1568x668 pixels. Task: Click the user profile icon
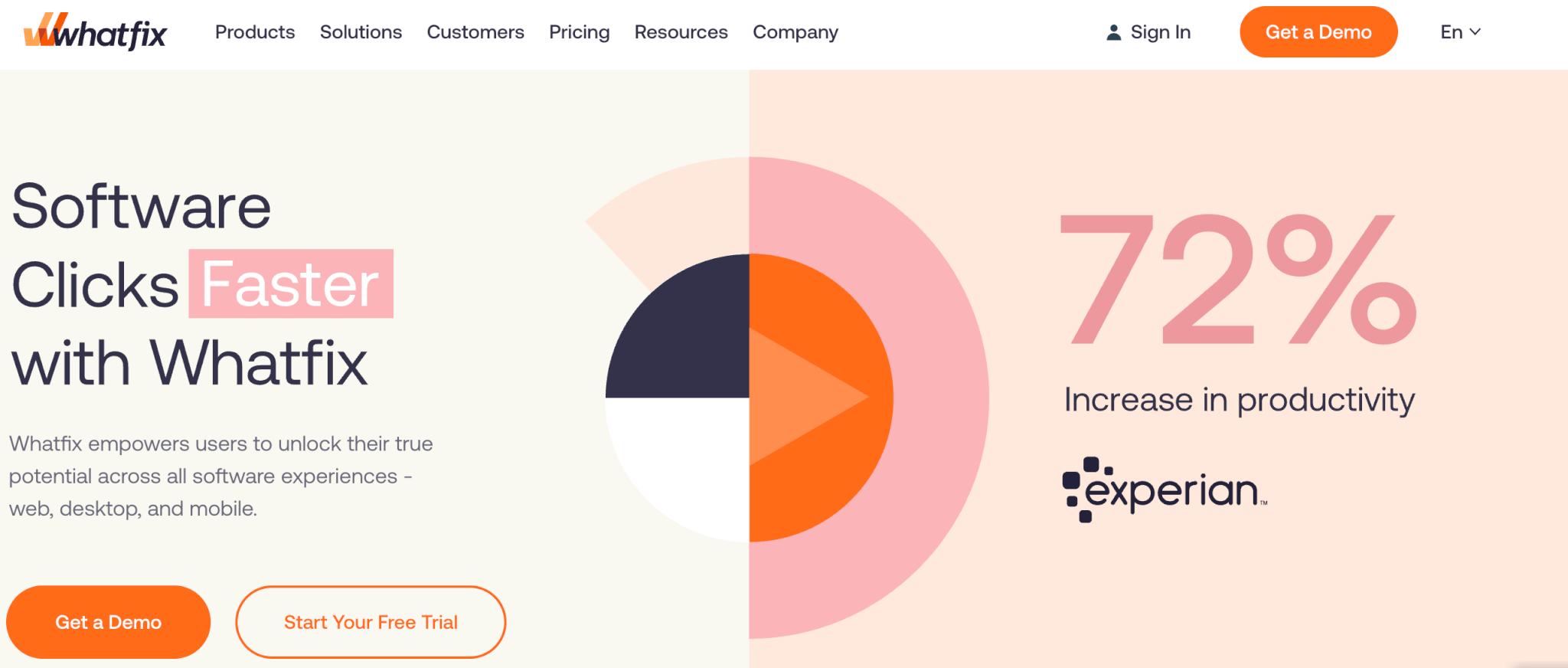click(x=1114, y=32)
